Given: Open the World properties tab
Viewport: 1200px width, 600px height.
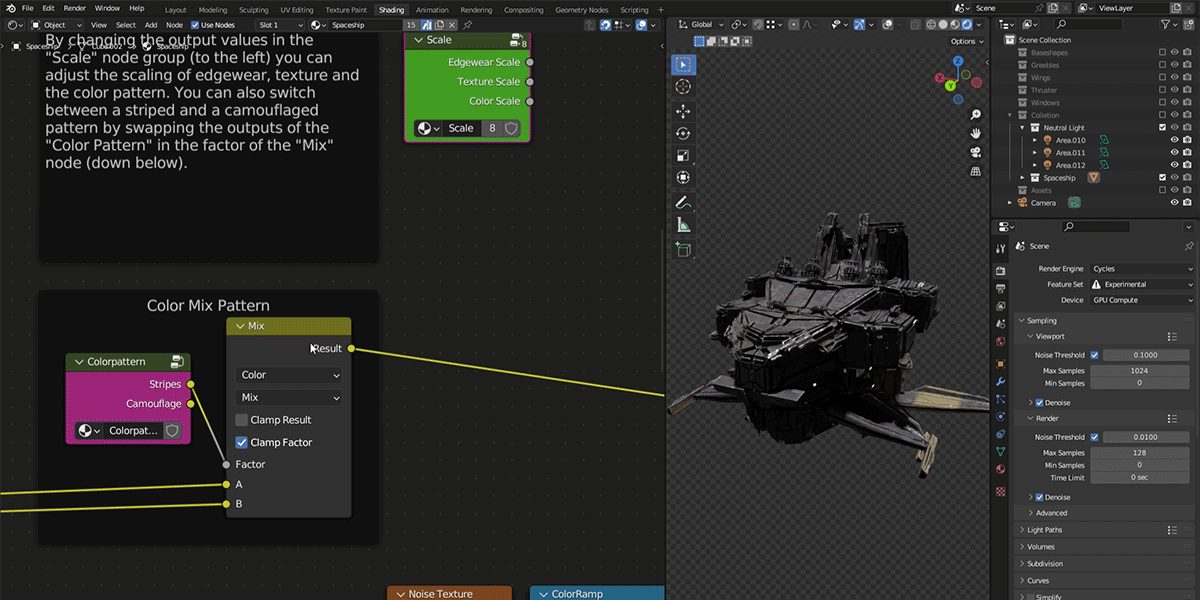Looking at the screenshot, I should click(x=1001, y=341).
